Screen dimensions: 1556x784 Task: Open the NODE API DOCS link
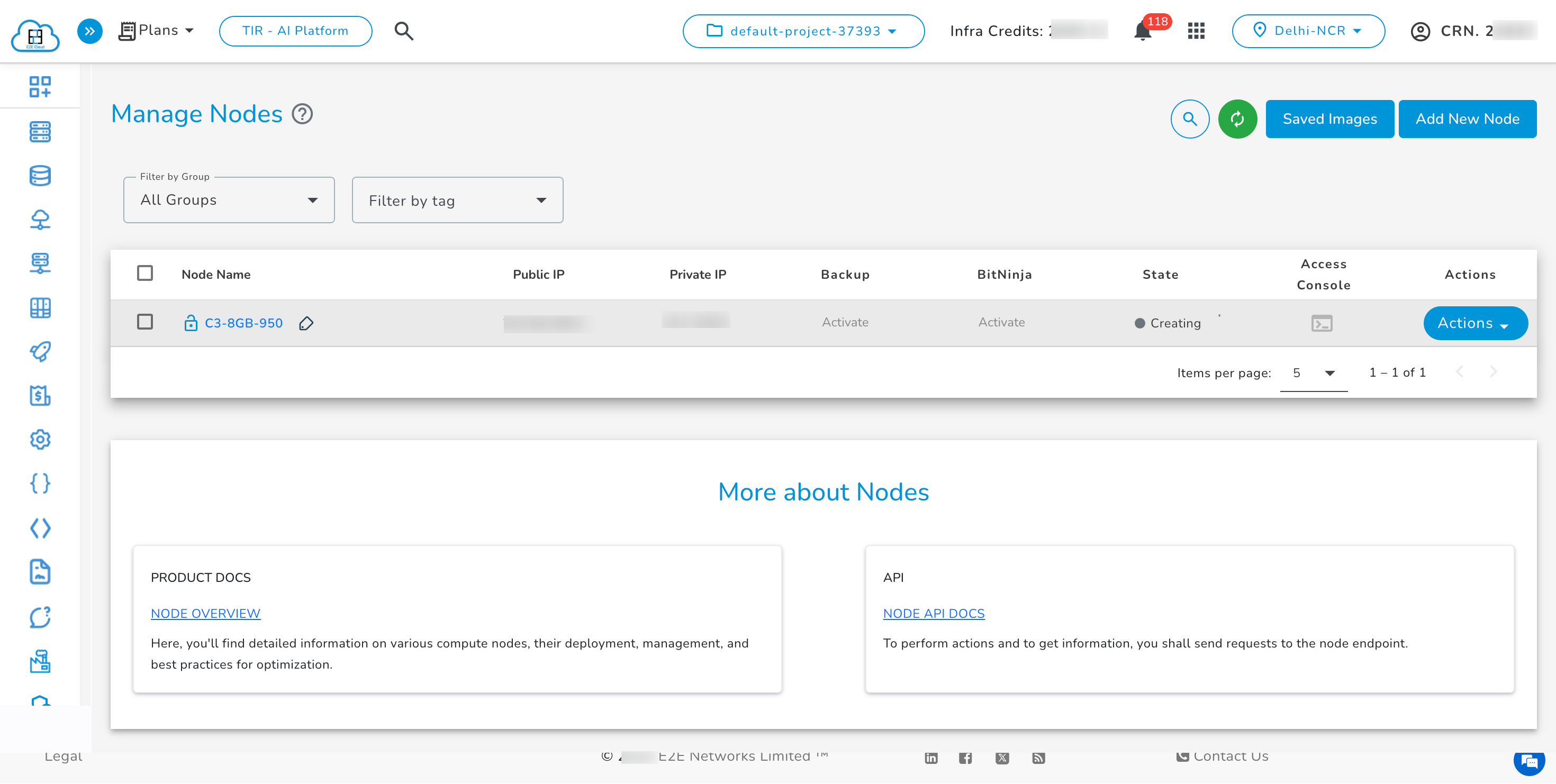point(934,613)
